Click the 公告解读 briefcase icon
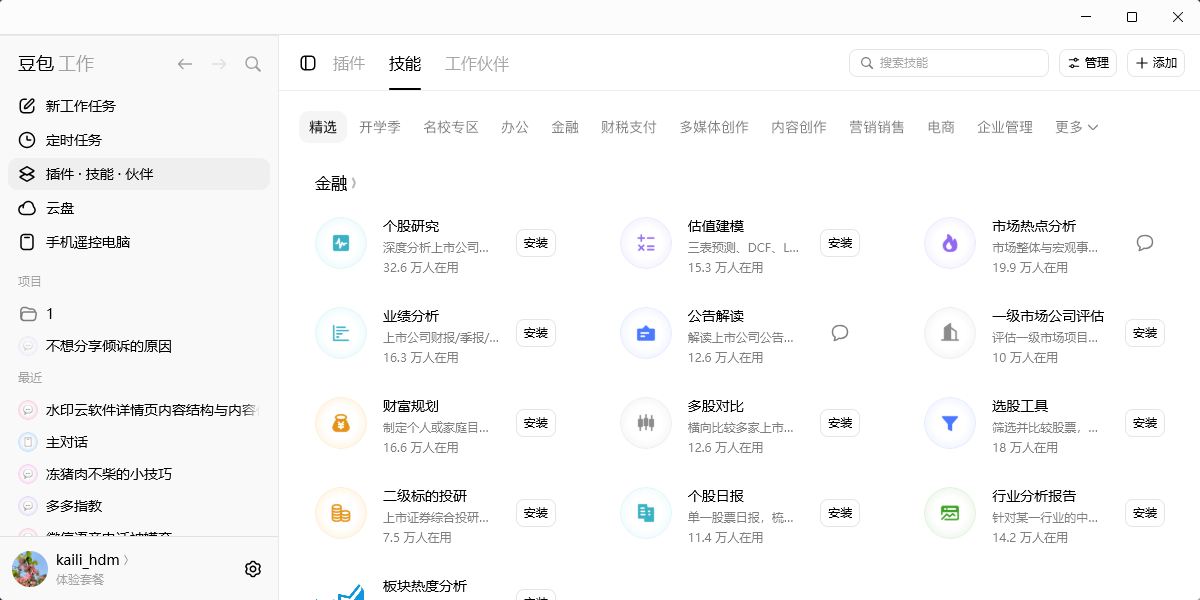The image size is (1200, 600). pyautogui.click(x=646, y=333)
